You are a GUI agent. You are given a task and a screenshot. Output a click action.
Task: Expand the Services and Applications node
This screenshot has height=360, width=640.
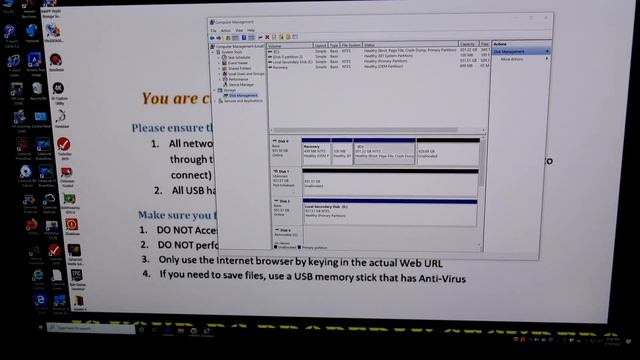point(216,101)
